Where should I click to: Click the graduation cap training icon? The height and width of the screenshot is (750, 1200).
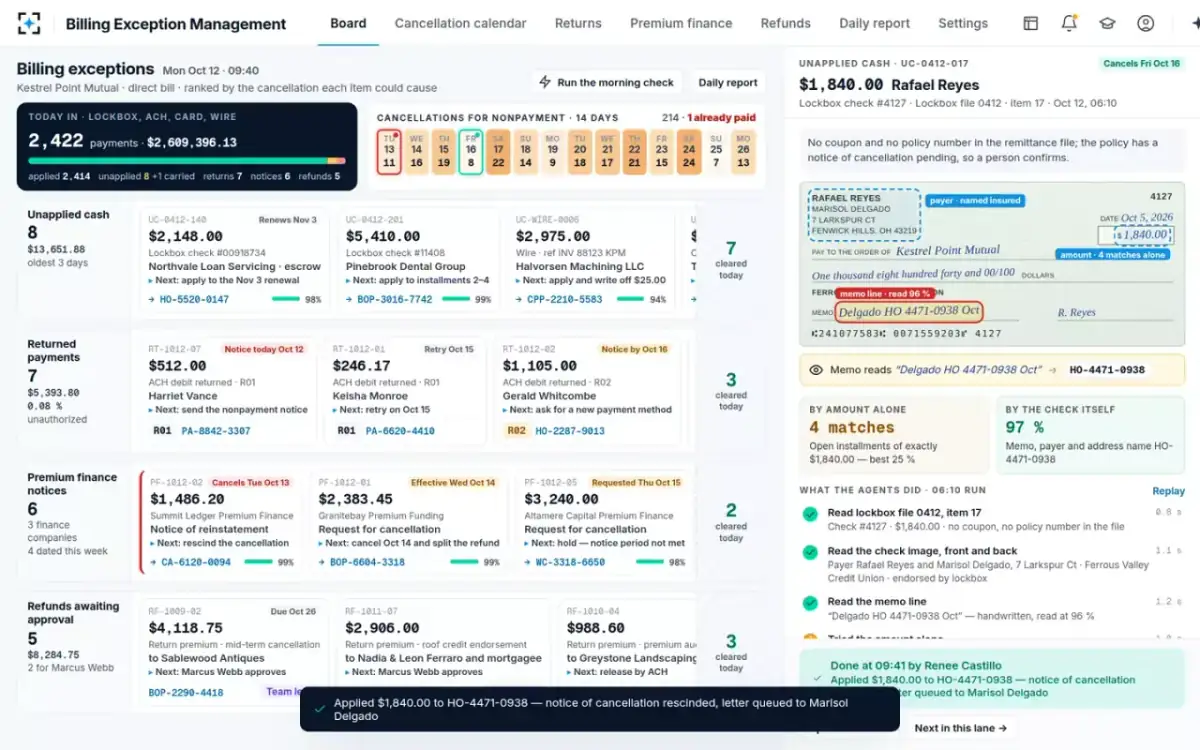[x=1107, y=23]
